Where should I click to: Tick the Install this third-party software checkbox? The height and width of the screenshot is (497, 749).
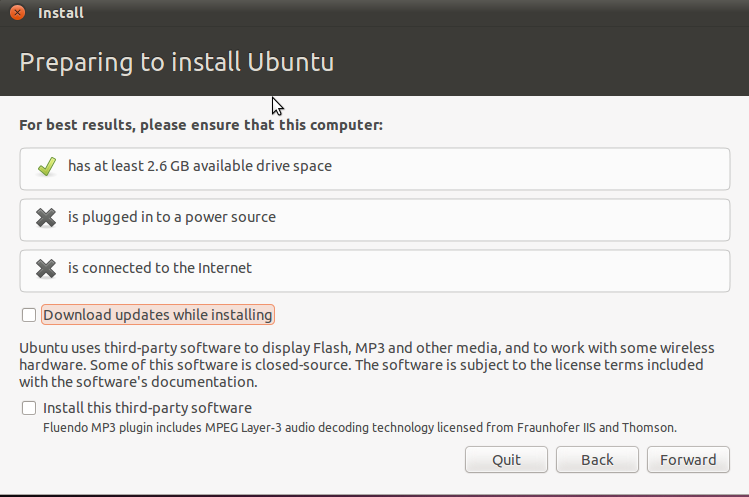(29, 408)
